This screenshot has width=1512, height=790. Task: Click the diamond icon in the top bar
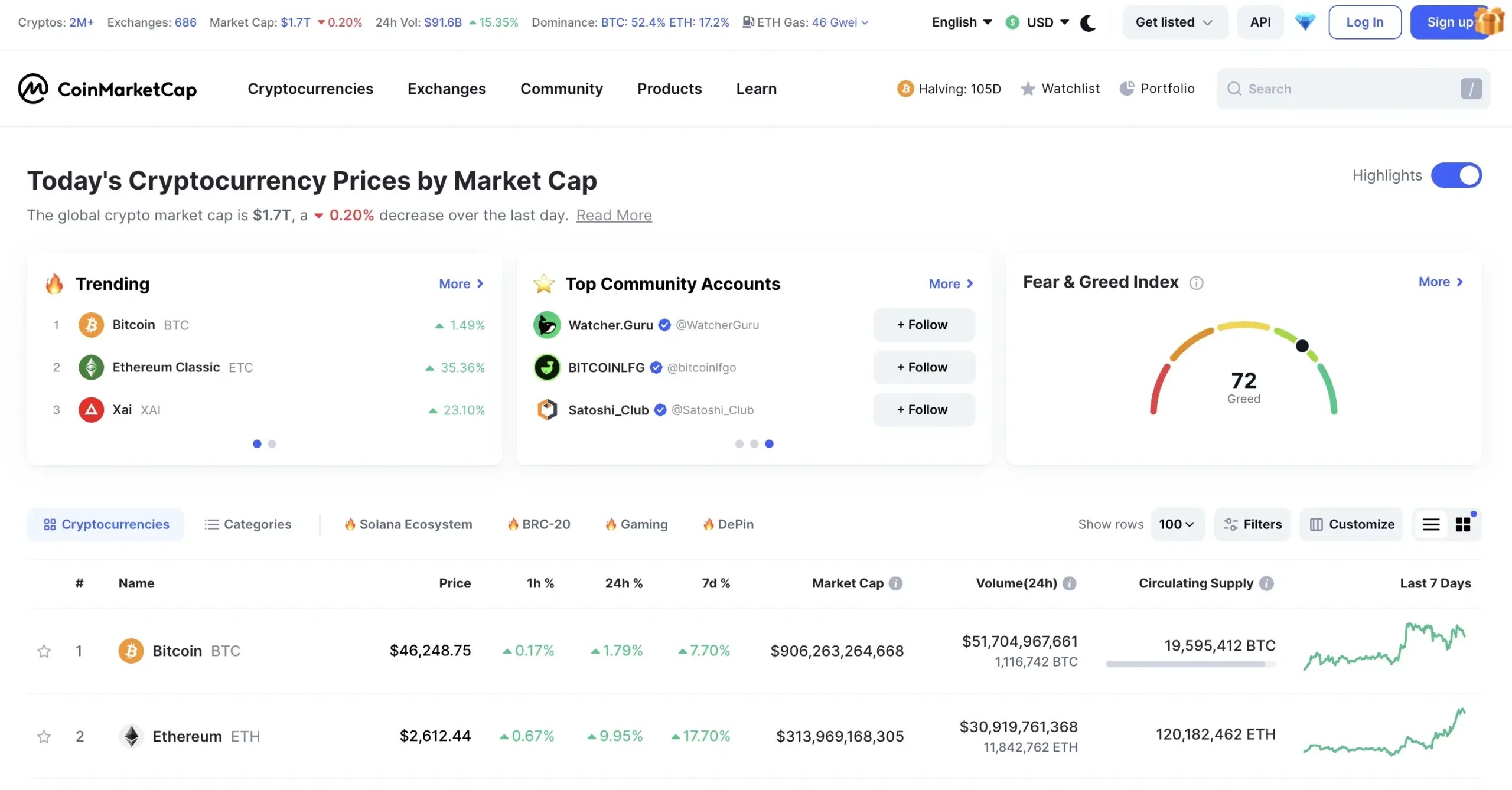click(x=1305, y=22)
